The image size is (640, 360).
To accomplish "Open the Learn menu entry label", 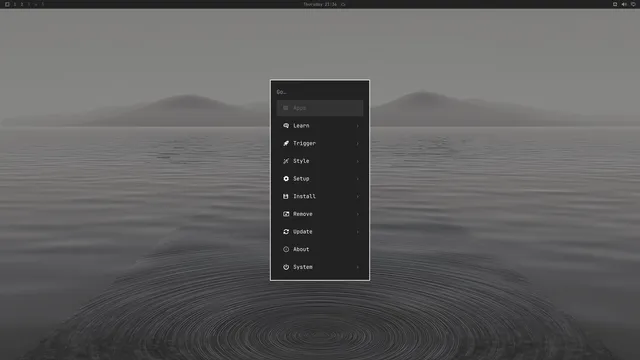I will (x=301, y=126).
